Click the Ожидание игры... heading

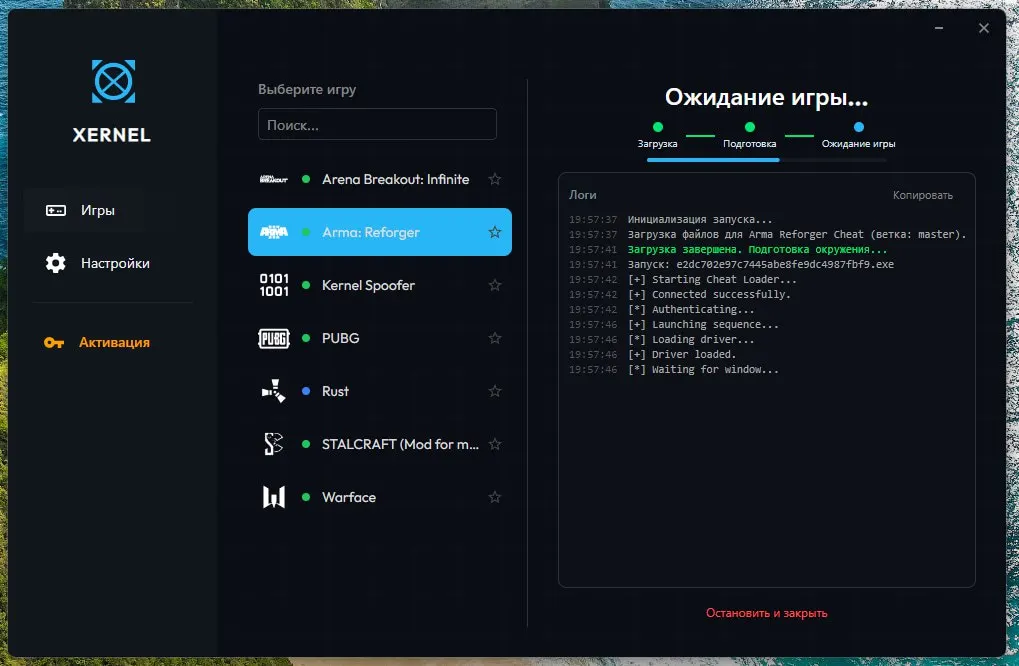pyautogui.click(x=766, y=97)
